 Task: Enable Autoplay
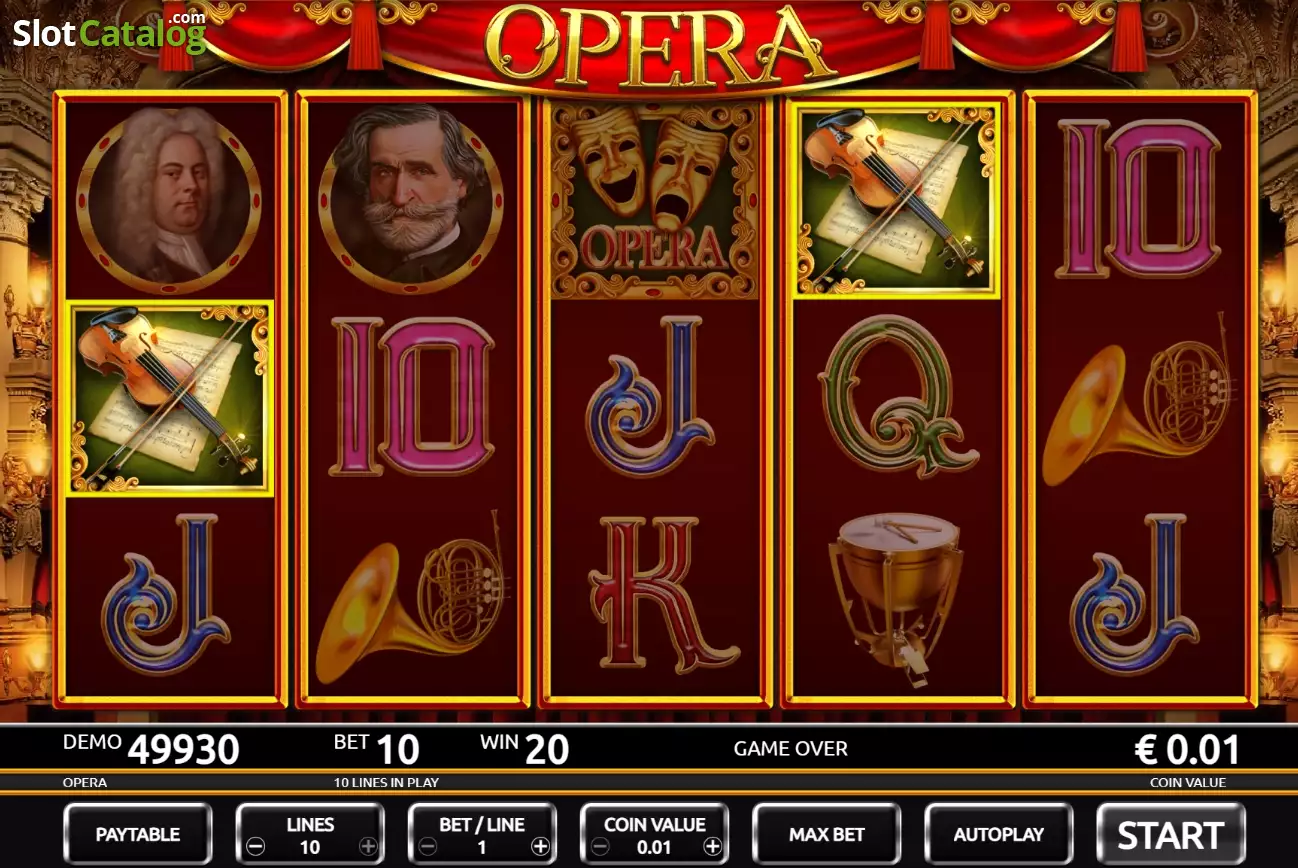(x=999, y=834)
